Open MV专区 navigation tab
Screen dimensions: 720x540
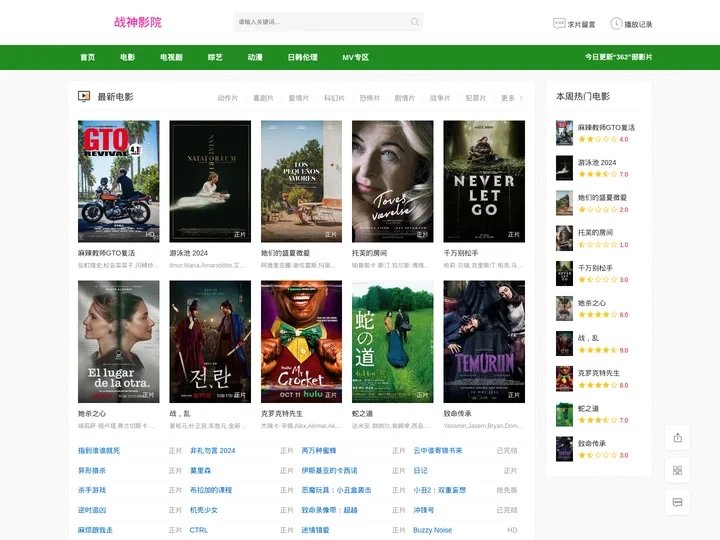[355, 57]
